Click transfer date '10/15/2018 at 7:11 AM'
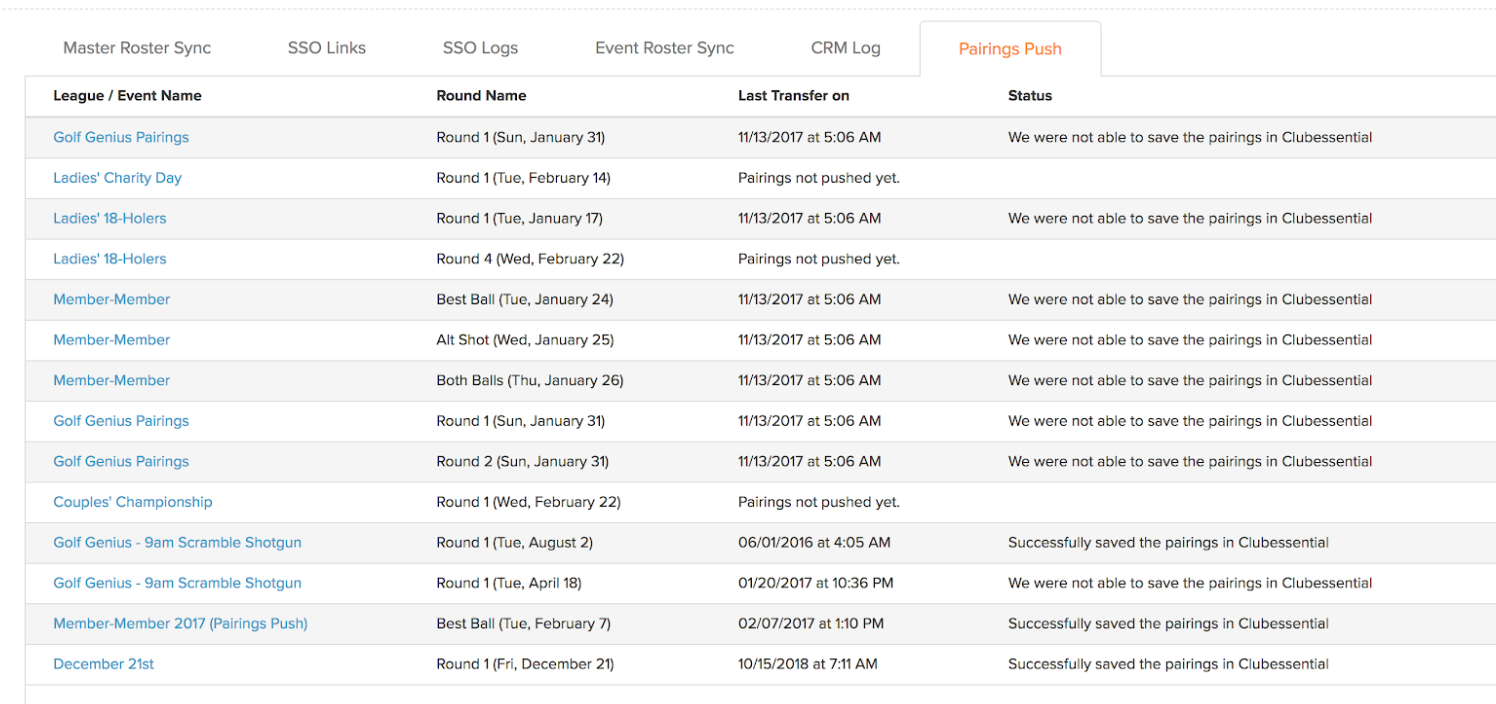 coord(808,664)
